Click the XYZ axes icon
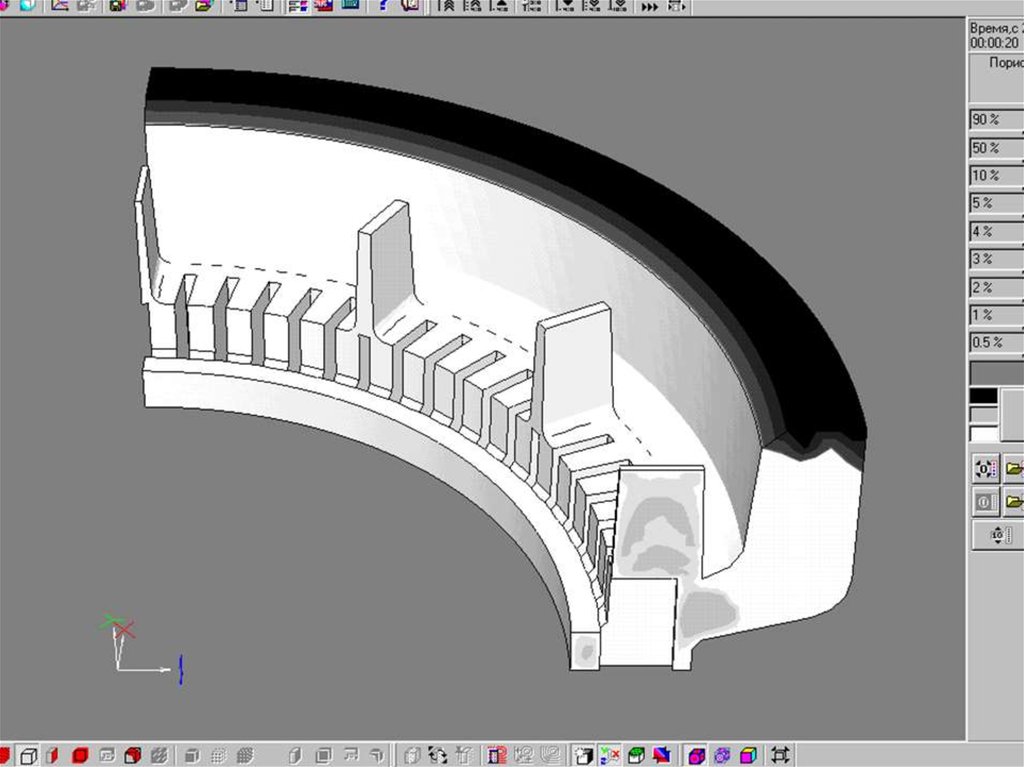The height and width of the screenshot is (767, 1024). point(608,755)
